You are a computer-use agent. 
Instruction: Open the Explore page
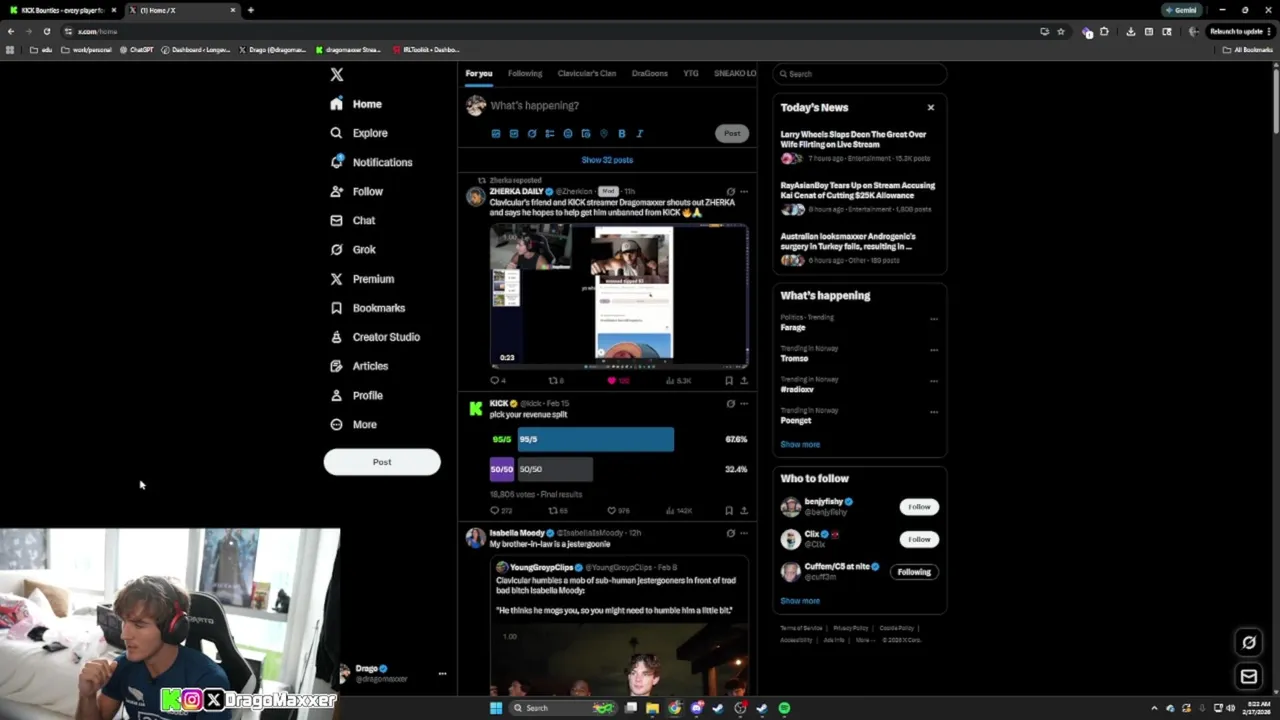(359, 133)
